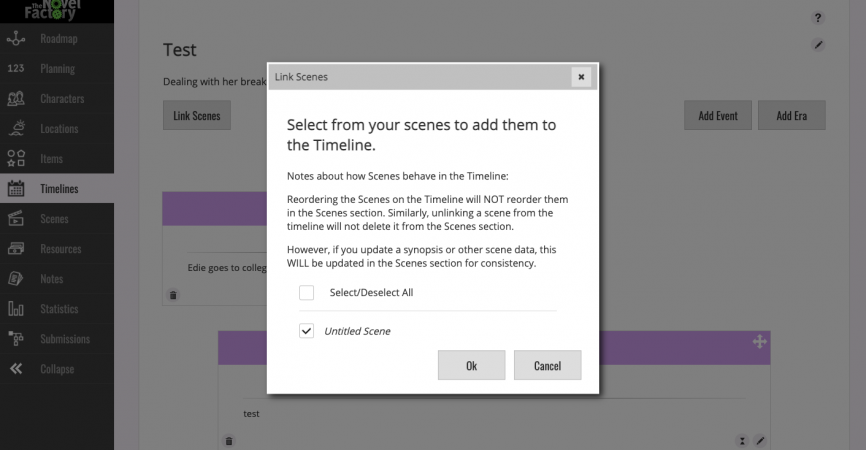Click the Select/Deselect All label
This screenshot has width=866, height=450.
371,293
